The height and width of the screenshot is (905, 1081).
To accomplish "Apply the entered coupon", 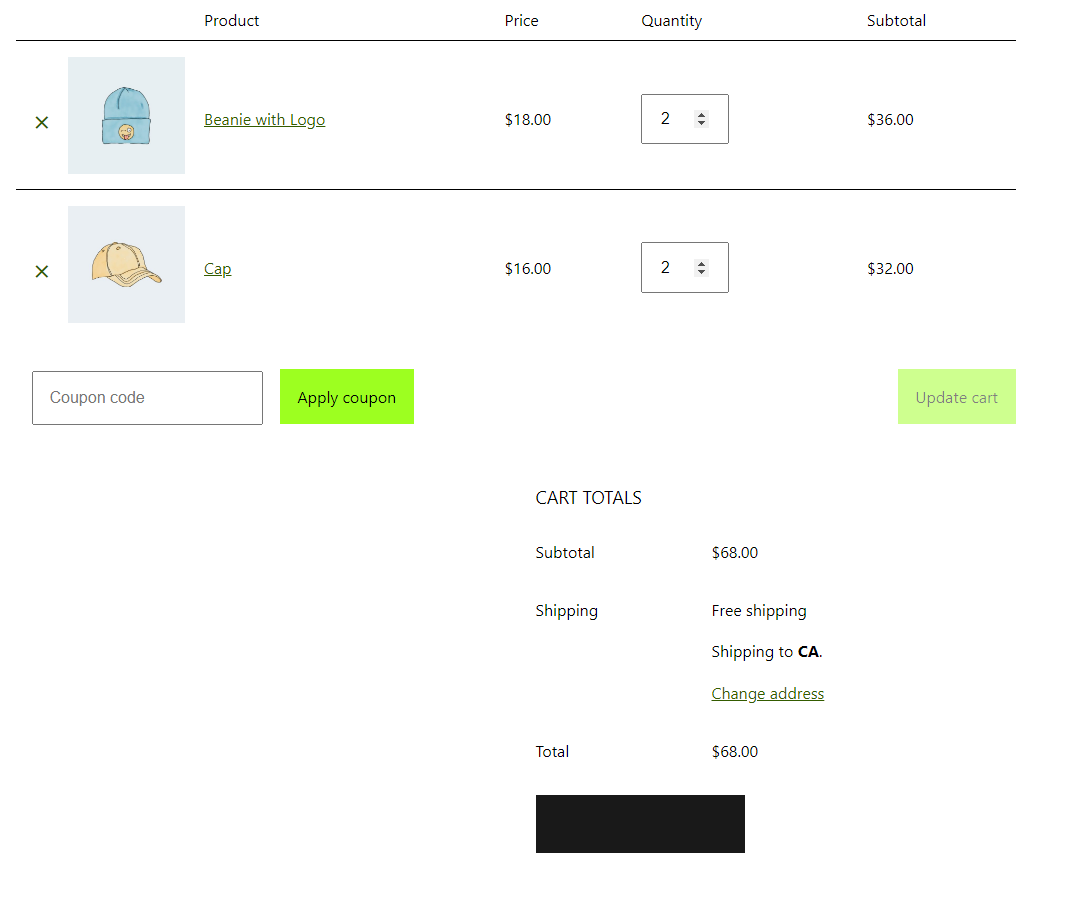I will 346,397.
